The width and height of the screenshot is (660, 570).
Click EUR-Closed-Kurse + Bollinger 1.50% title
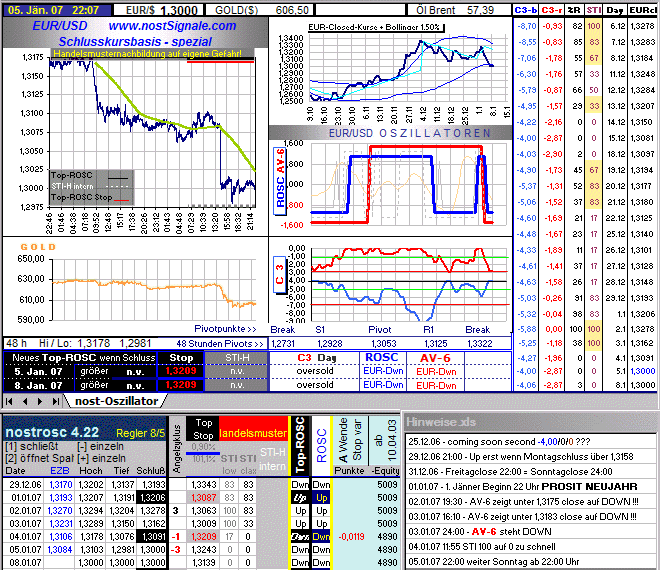(x=375, y=27)
